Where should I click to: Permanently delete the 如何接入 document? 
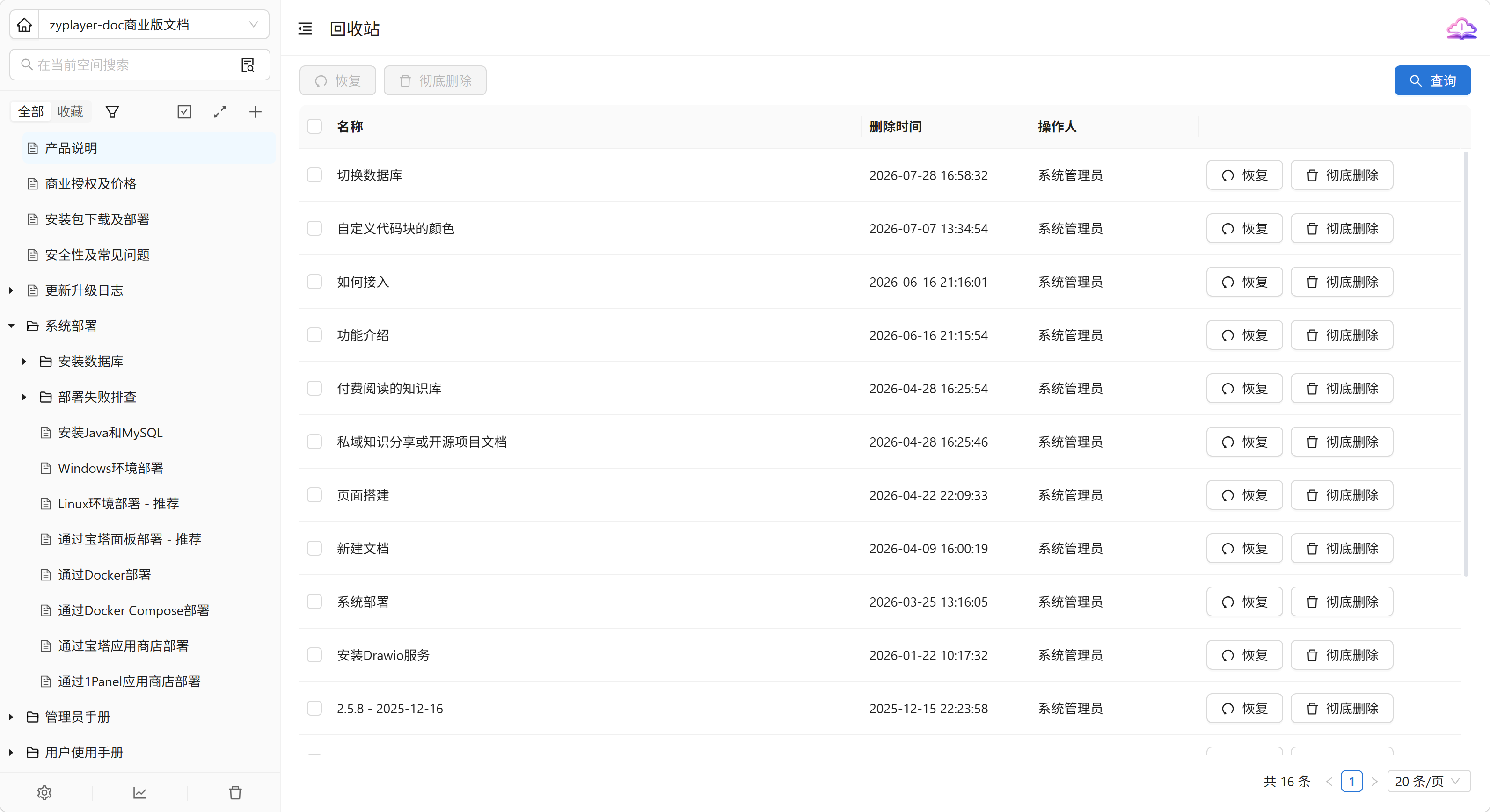1342,282
